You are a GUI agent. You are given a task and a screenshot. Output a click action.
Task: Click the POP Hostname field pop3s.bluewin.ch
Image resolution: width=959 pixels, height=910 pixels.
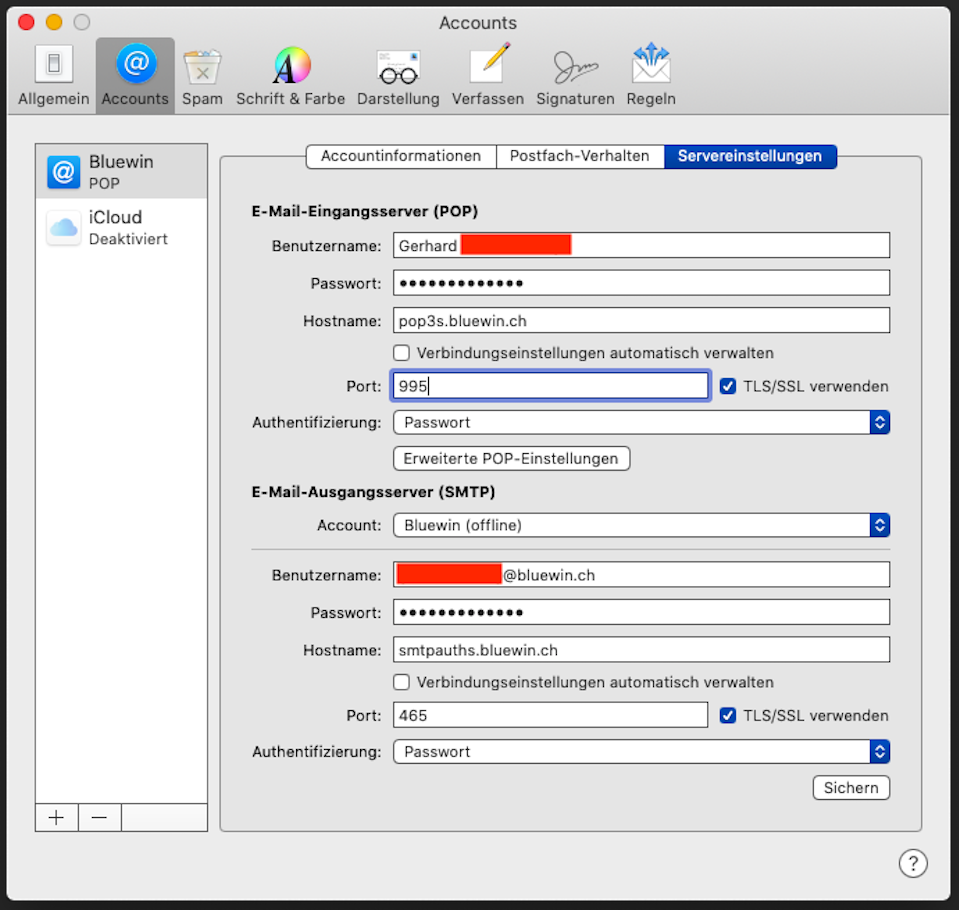641,320
